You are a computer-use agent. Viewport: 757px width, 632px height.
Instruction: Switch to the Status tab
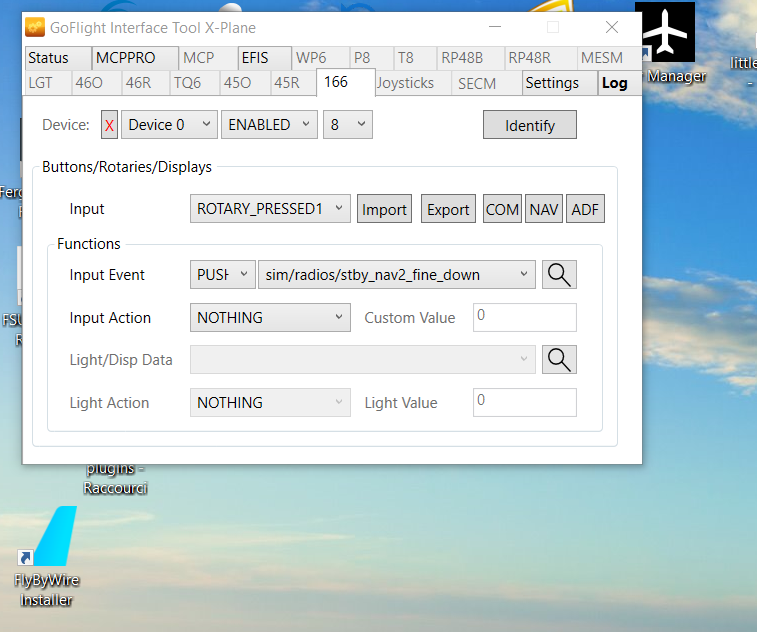pos(58,58)
